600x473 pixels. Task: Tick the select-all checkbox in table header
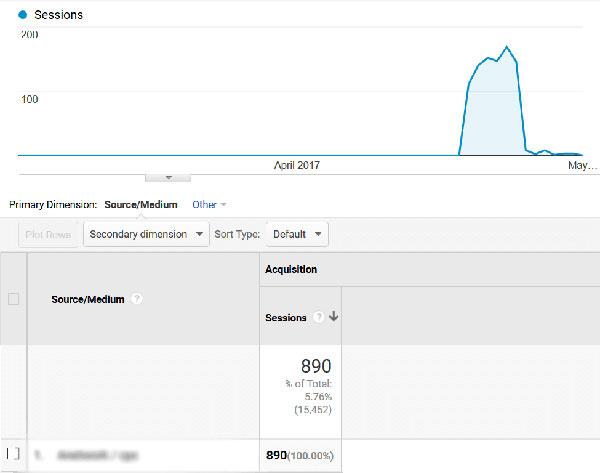(13, 299)
